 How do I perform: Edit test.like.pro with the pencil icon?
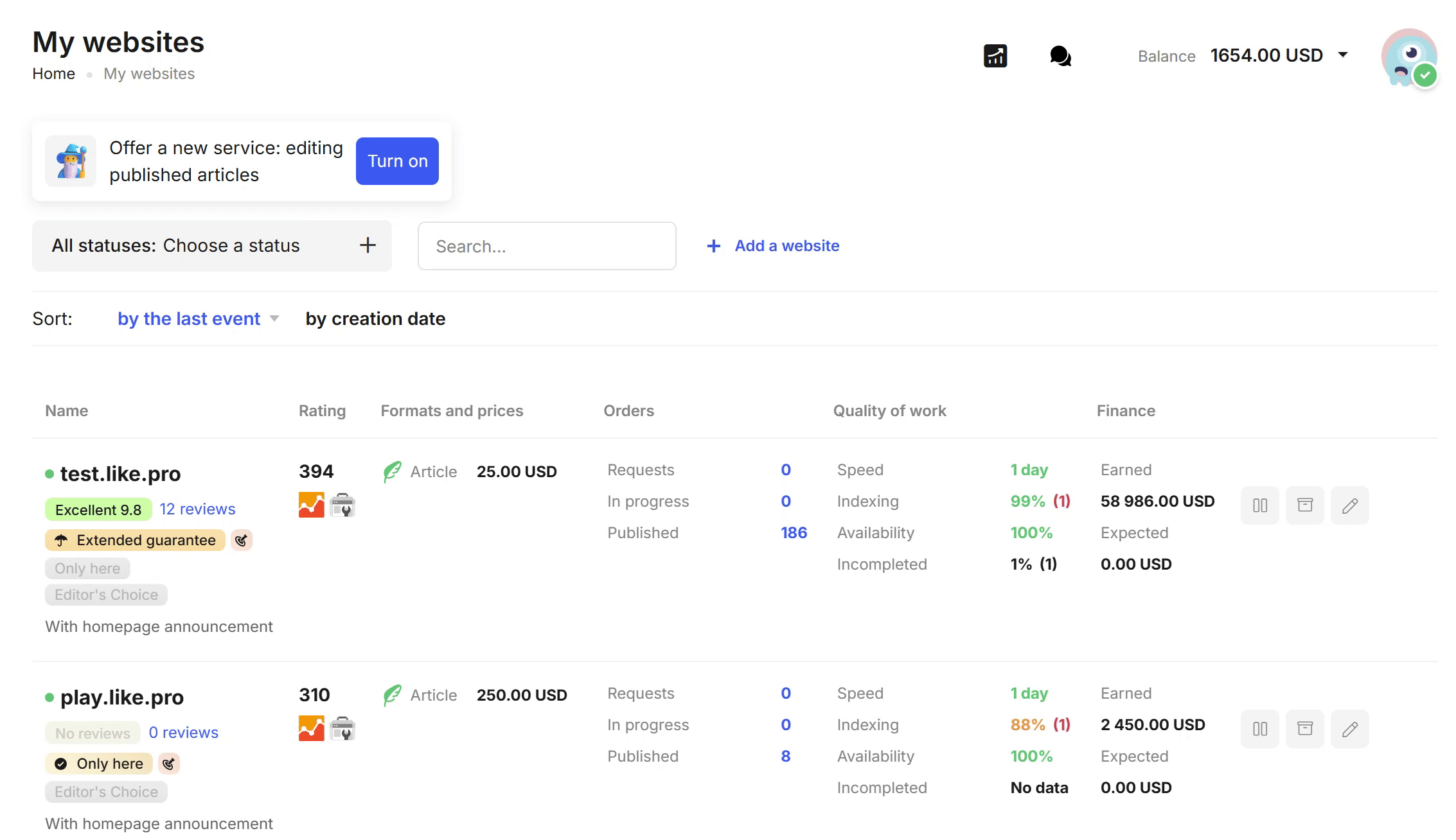pos(1349,505)
